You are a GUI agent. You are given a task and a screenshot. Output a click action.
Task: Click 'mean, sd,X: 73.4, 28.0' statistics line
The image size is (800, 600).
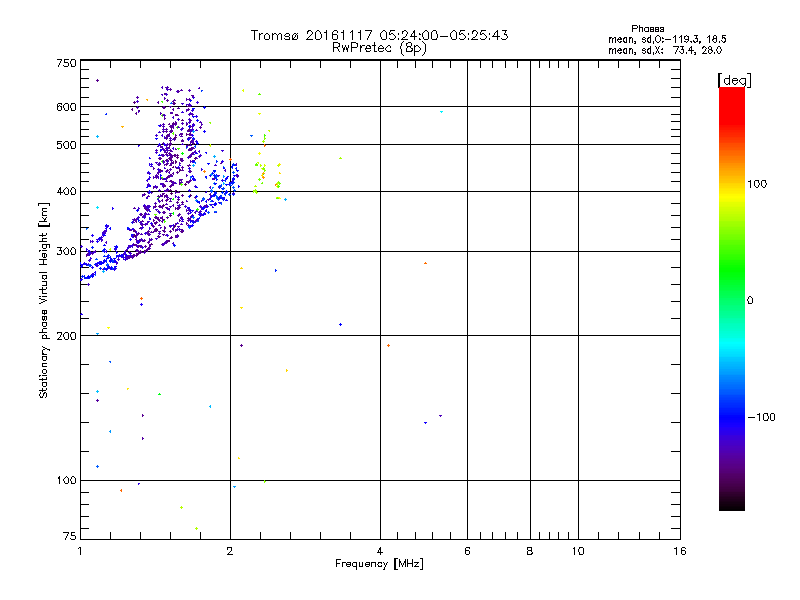(665, 51)
